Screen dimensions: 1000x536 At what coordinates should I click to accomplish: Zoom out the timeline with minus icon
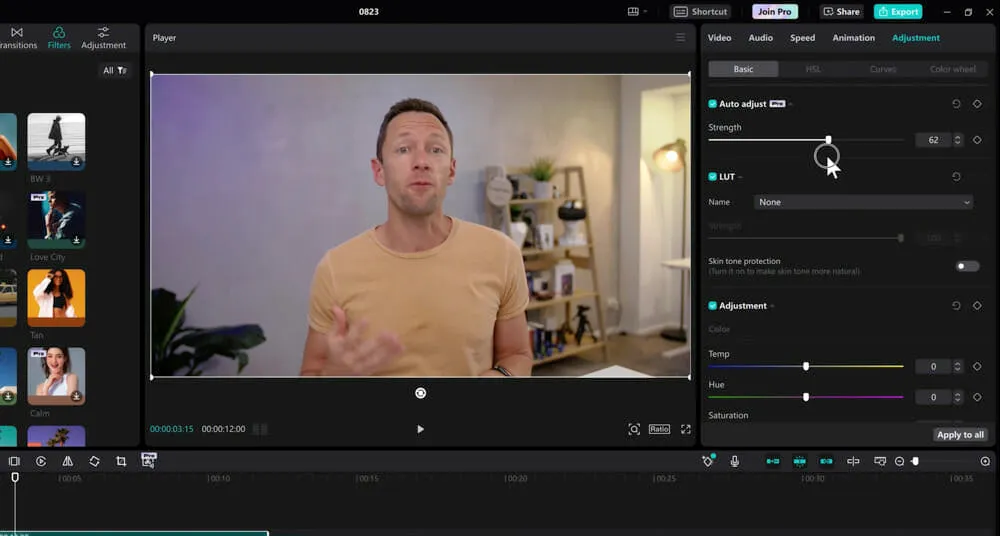(x=899, y=461)
